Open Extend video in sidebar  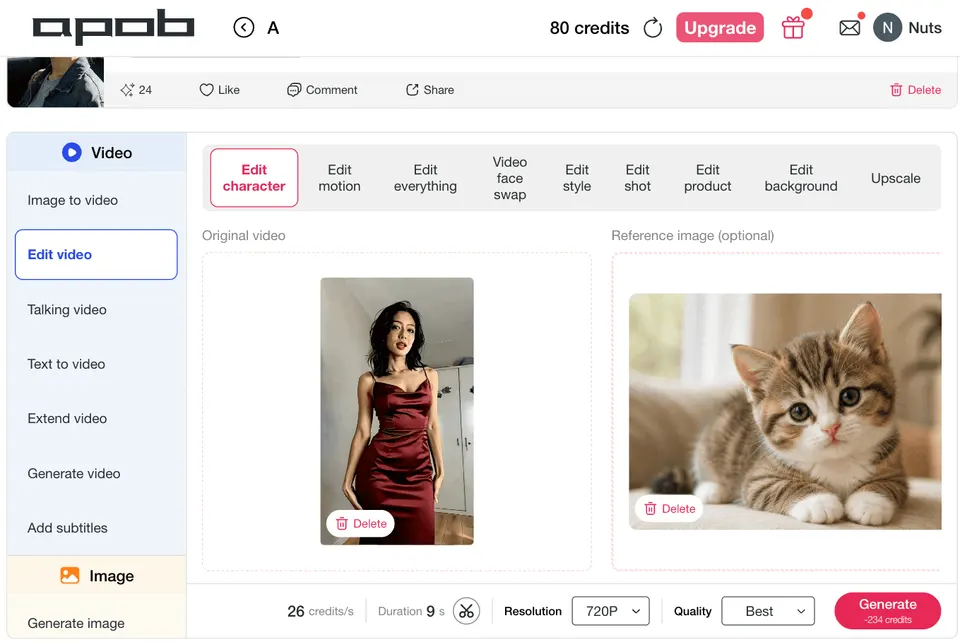[96, 419]
